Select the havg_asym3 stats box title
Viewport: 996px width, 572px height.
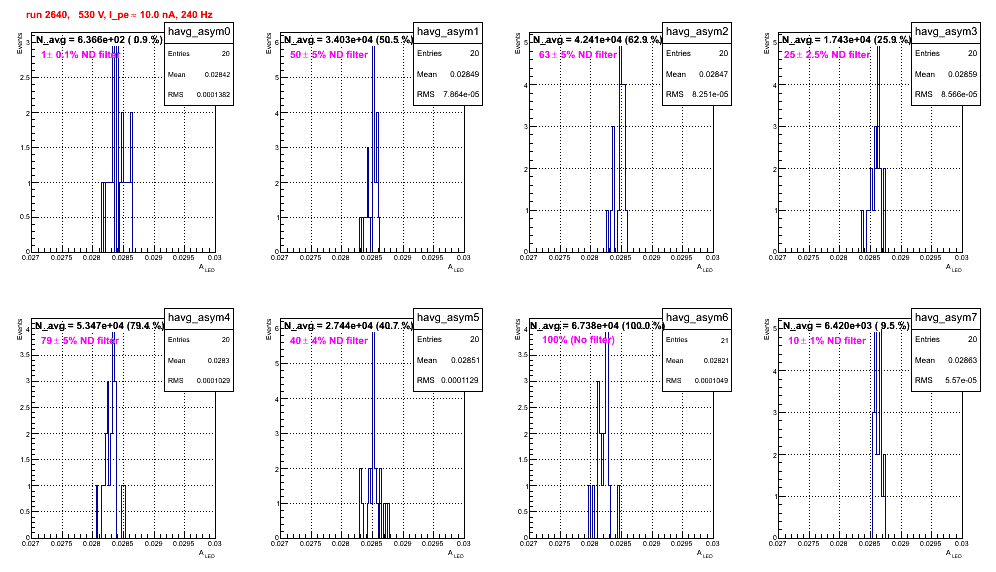tap(946, 32)
